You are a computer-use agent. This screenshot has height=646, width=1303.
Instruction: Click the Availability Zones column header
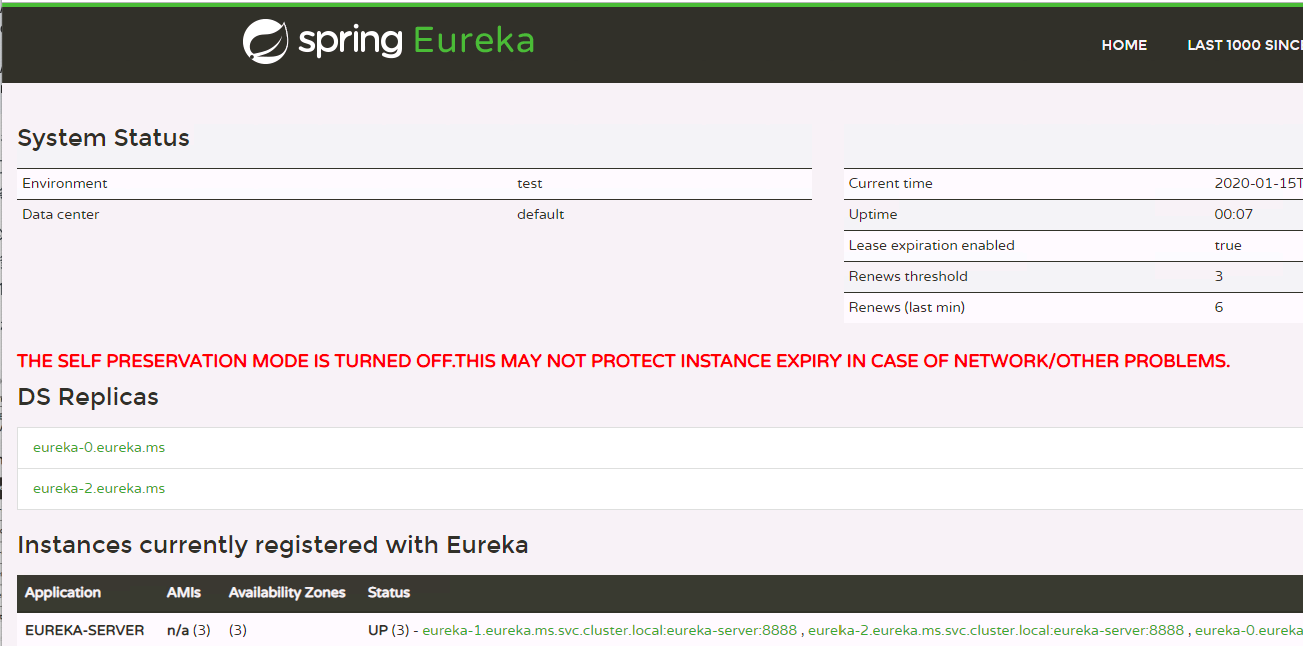point(287,593)
